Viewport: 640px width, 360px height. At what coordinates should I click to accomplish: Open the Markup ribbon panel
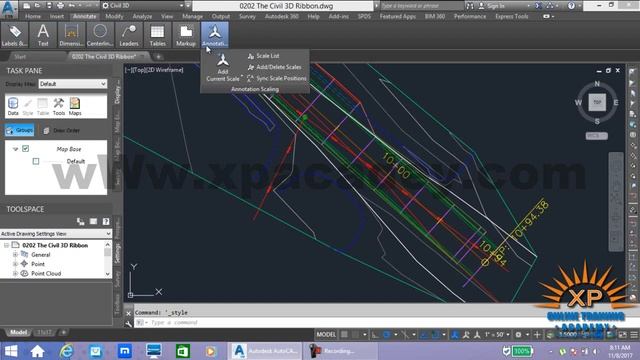[x=186, y=35]
